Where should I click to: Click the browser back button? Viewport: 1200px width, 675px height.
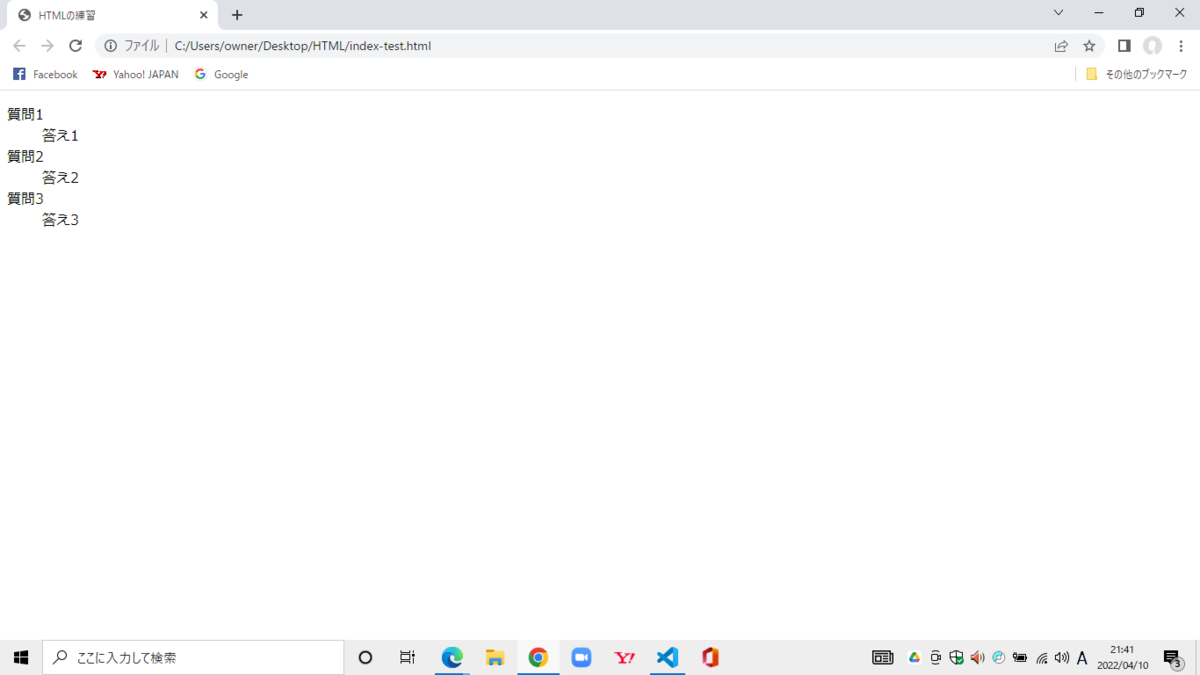pyautogui.click(x=19, y=46)
